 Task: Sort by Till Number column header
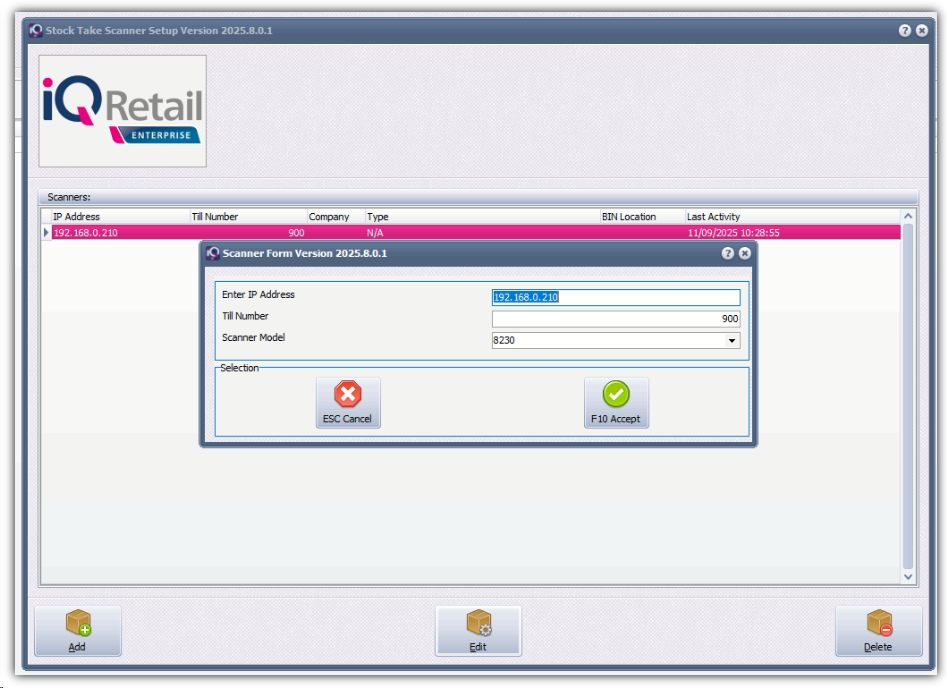(x=248, y=216)
